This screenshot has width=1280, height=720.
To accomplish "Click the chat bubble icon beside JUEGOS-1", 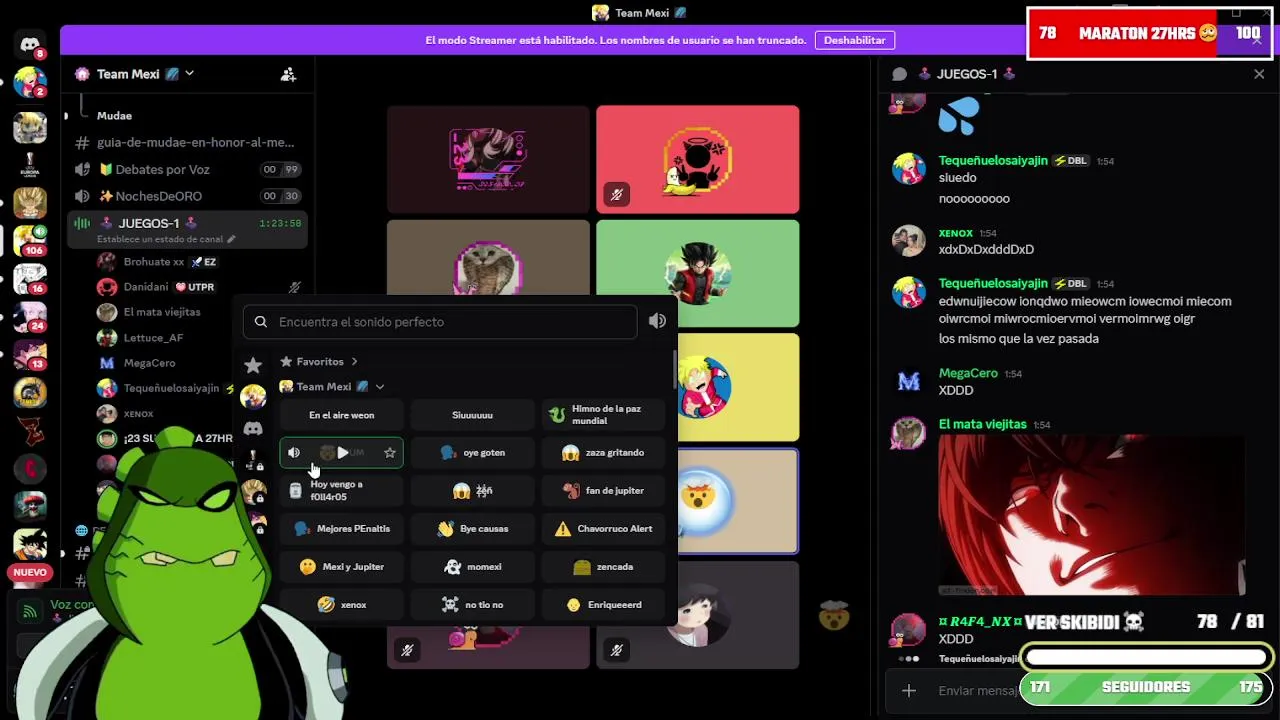I will click(x=899, y=74).
